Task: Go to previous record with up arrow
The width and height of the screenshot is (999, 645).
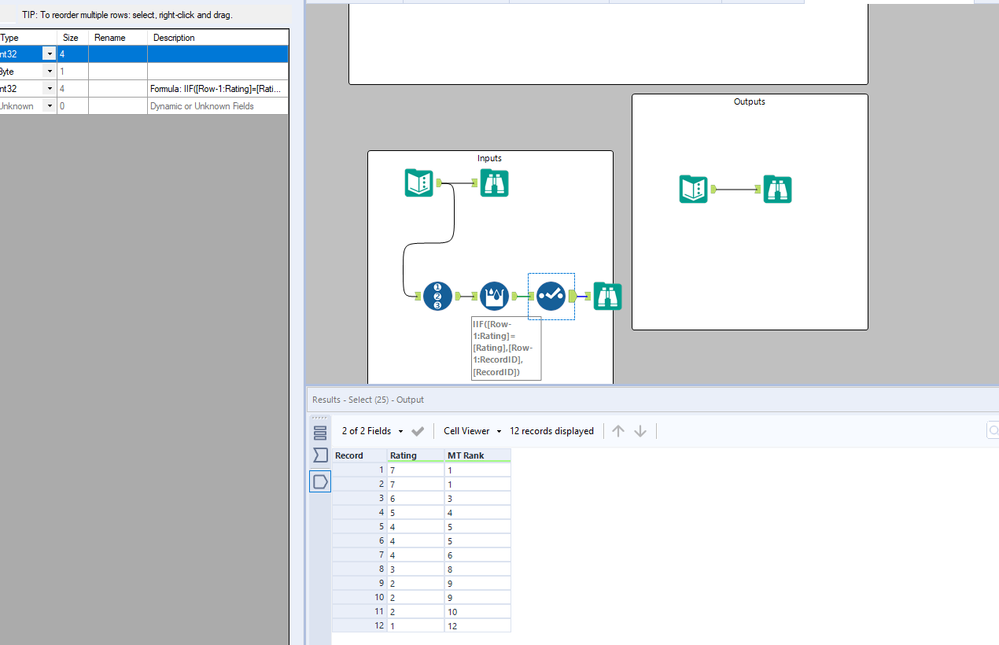Action: coord(618,431)
